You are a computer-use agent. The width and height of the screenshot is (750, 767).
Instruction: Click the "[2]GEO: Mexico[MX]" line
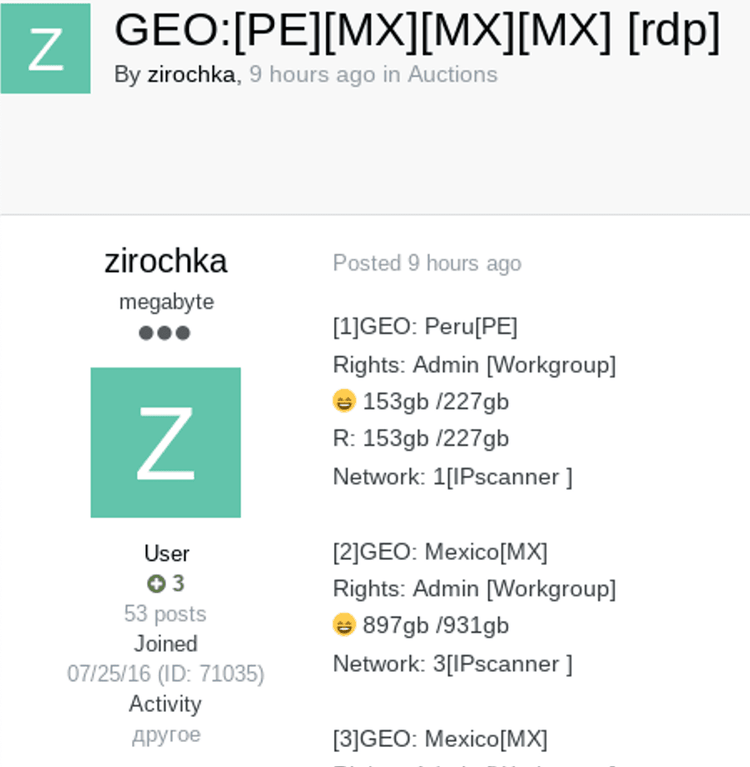440,551
